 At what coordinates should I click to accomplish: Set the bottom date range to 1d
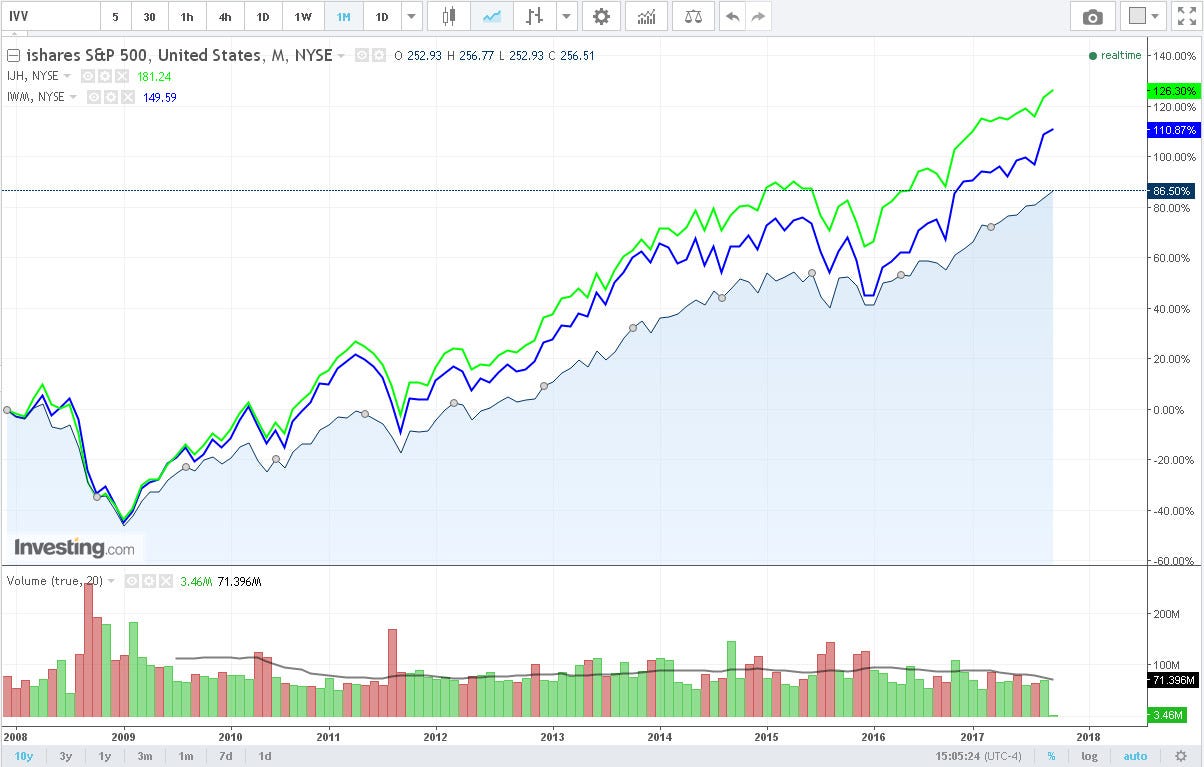coord(265,756)
